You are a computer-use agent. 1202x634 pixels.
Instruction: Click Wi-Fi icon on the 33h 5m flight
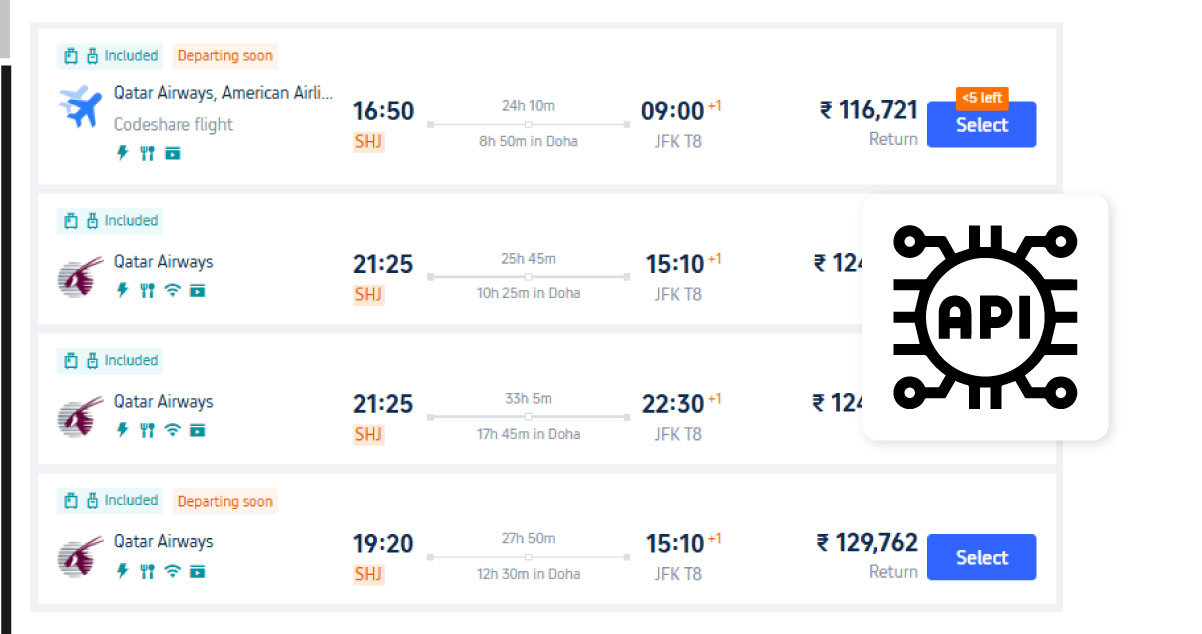click(173, 431)
